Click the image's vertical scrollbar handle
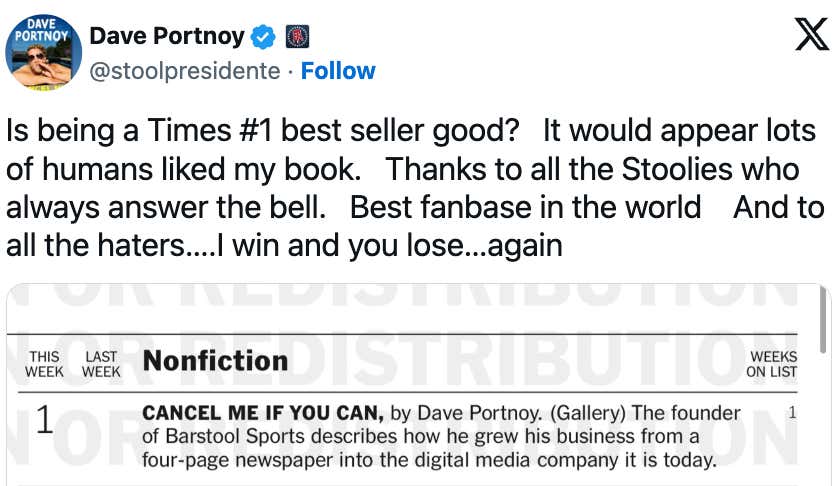Image resolution: width=840 pixels, height=486 pixels. click(x=823, y=319)
